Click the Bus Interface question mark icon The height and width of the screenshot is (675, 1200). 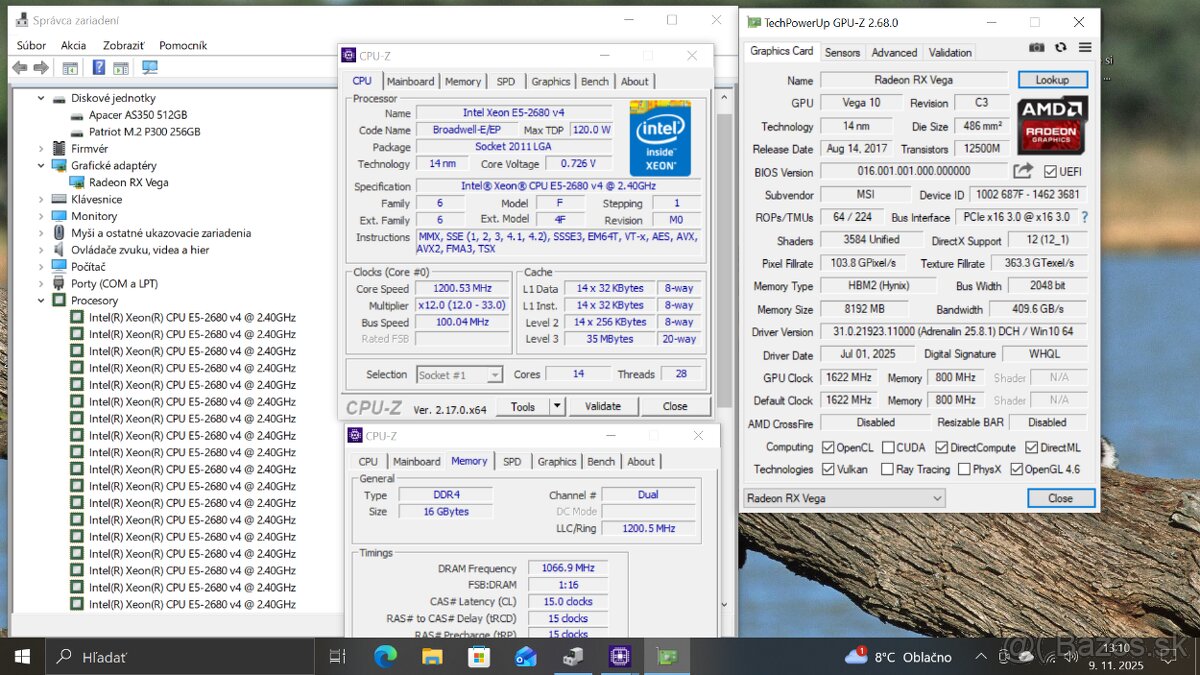(1084, 217)
